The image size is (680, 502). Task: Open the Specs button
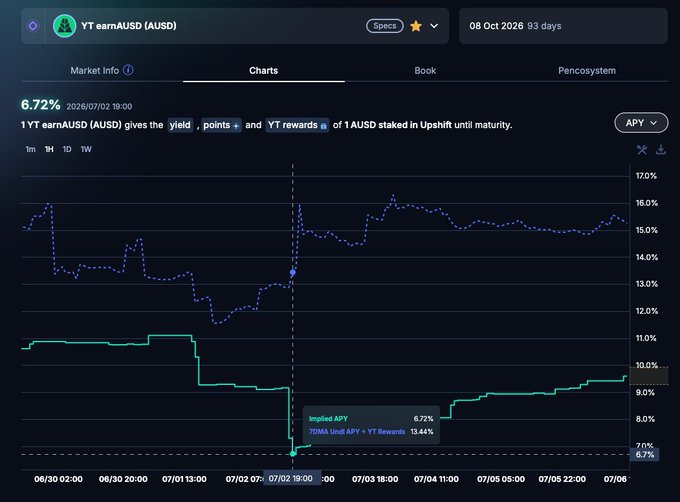tap(385, 26)
